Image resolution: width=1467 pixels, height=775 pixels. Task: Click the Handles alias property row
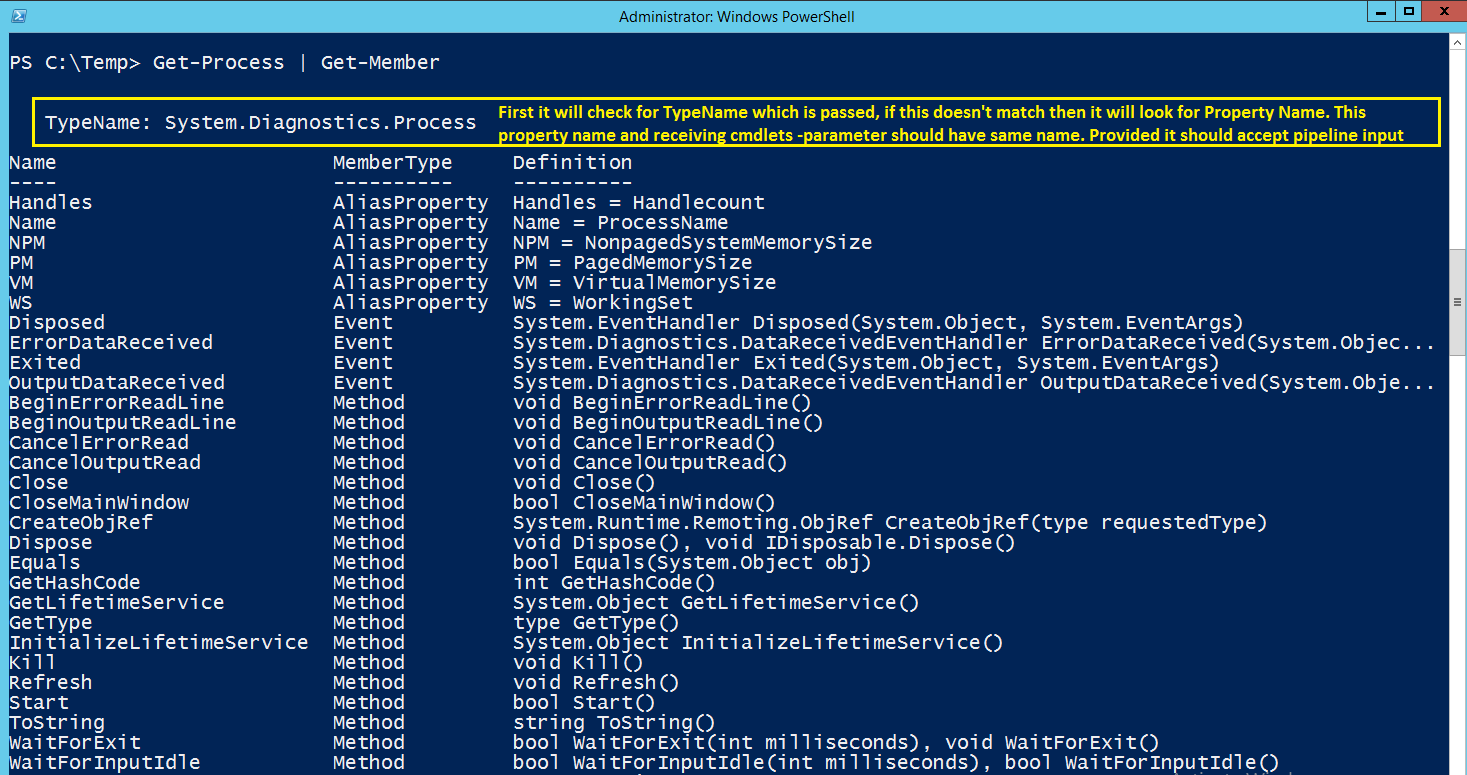pyautogui.click(x=50, y=202)
